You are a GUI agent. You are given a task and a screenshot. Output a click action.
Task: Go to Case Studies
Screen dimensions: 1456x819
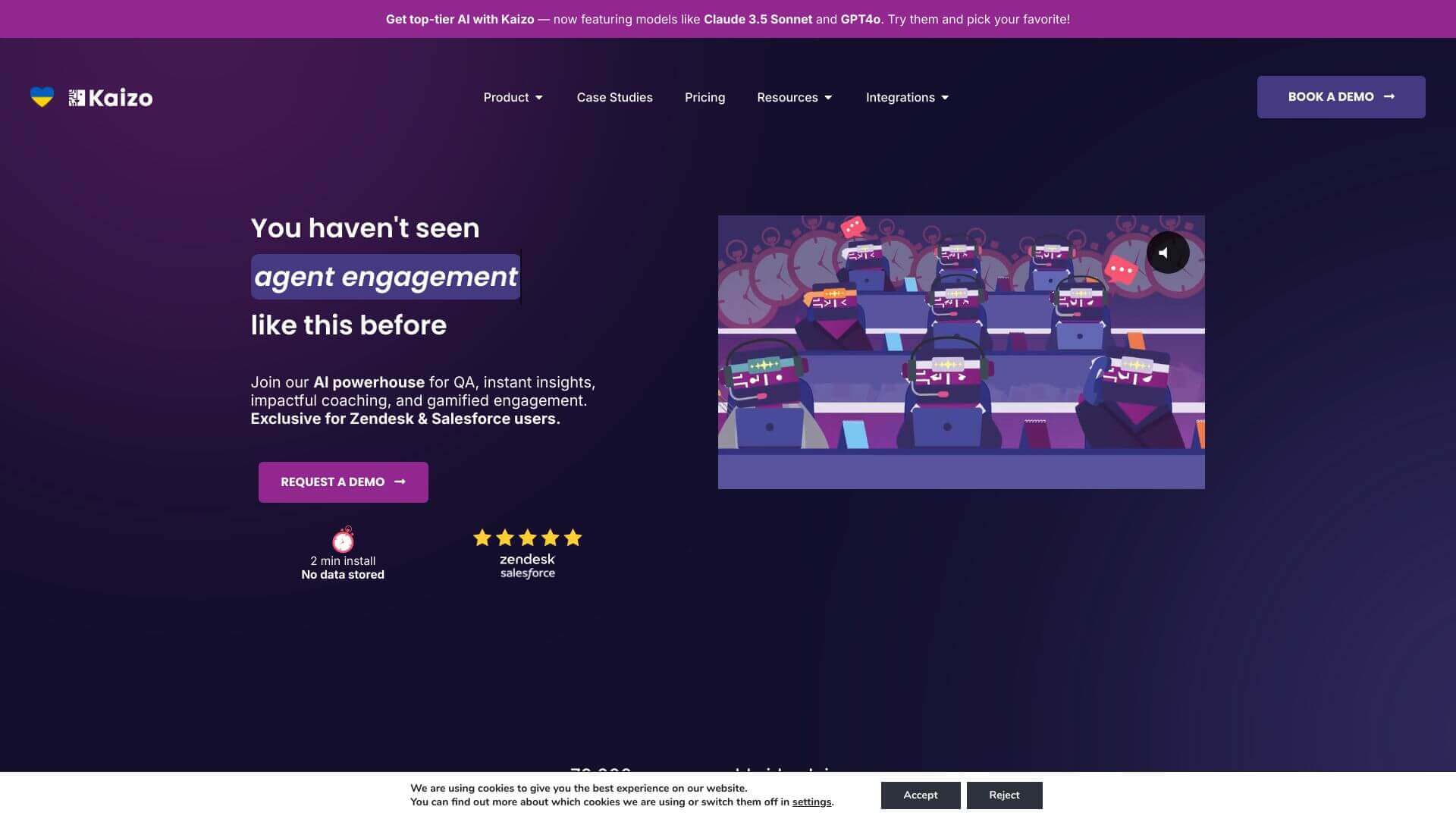[x=614, y=97]
